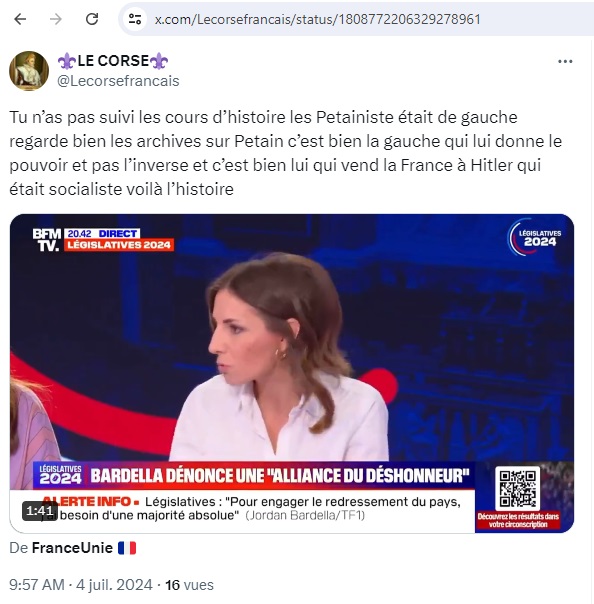The image size is (594, 604).
Task: Click the browser forward arrow
Action: point(56,19)
